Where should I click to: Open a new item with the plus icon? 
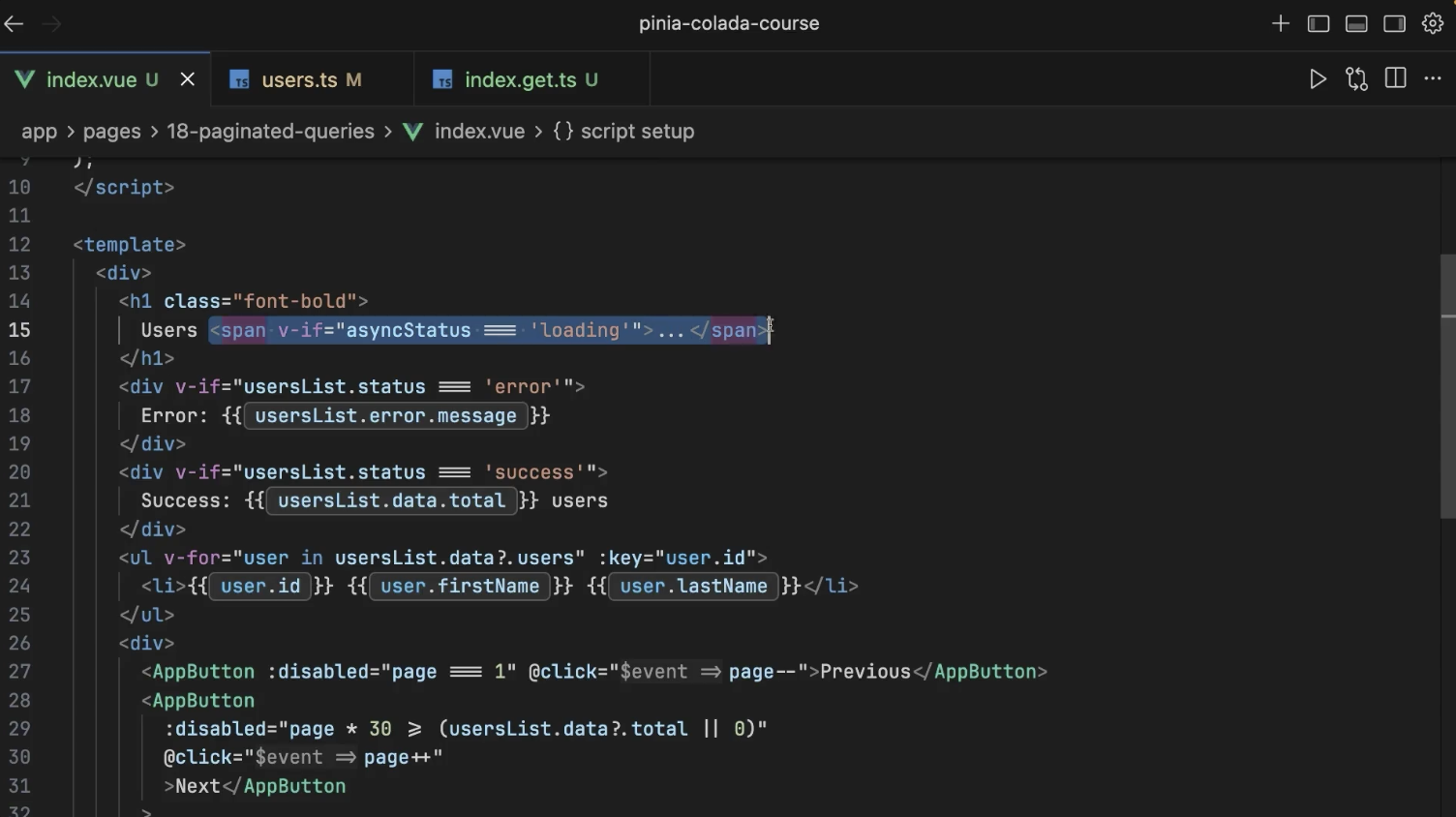[1280, 24]
